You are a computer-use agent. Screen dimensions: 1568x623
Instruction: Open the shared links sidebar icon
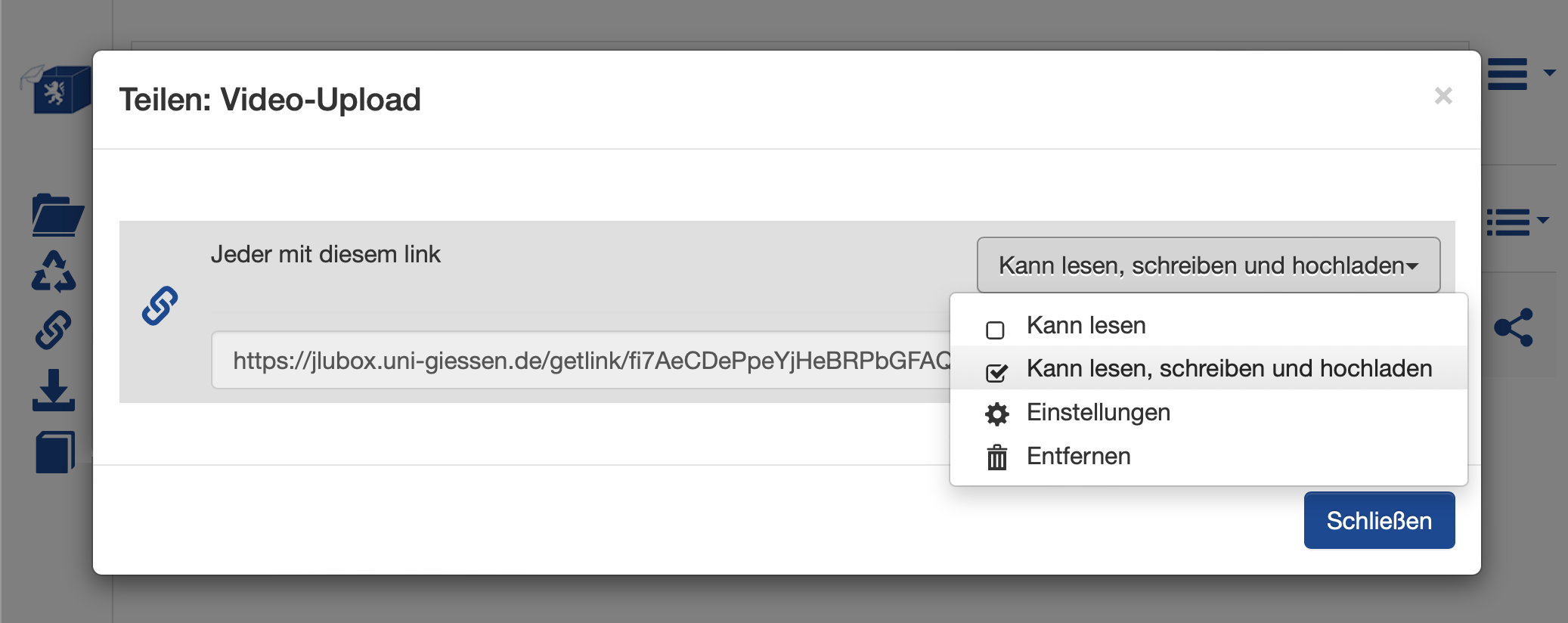point(54,330)
